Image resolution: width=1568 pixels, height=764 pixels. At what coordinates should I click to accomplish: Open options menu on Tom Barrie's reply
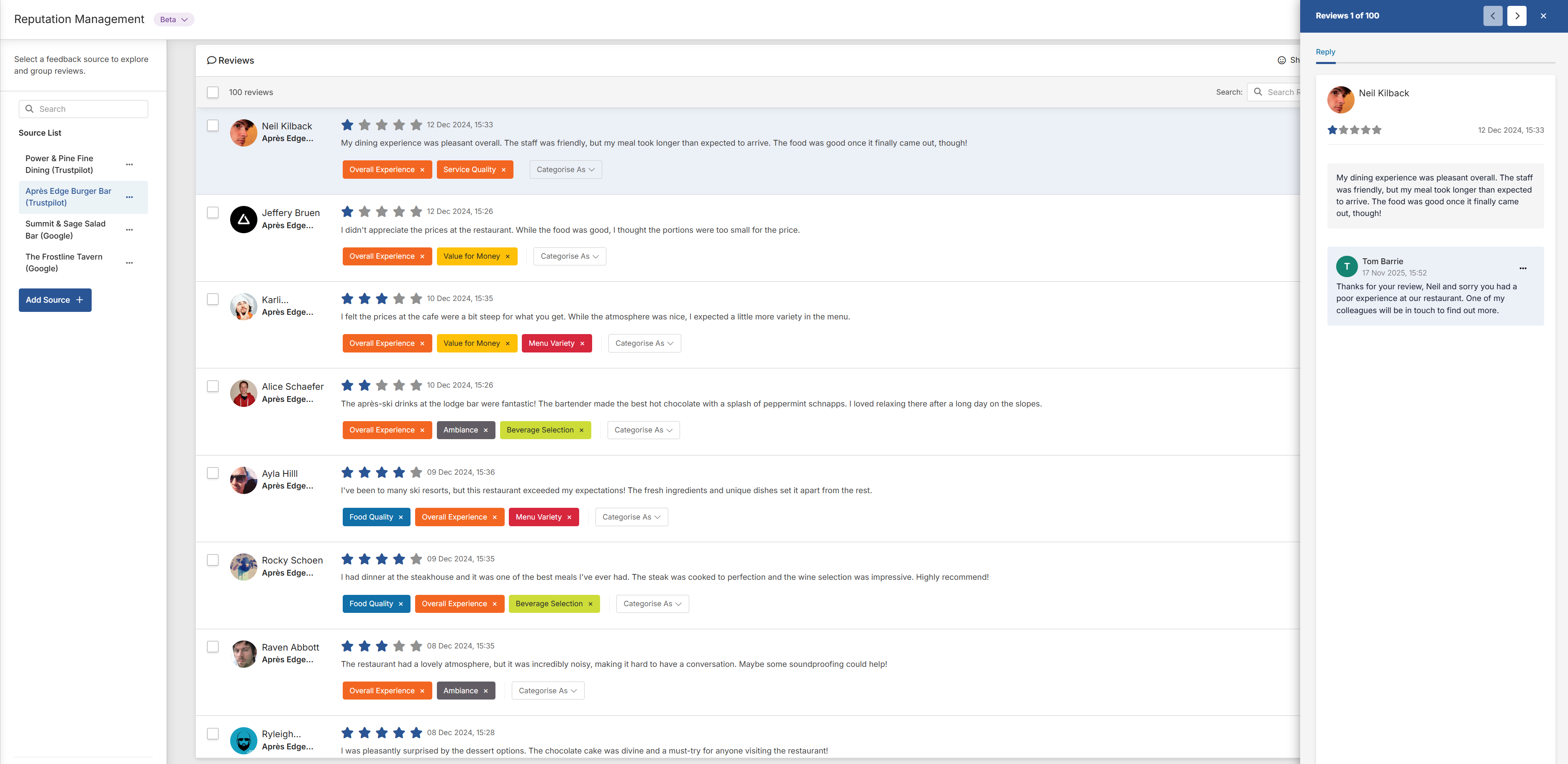pyautogui.click(x=1522, y=268)
